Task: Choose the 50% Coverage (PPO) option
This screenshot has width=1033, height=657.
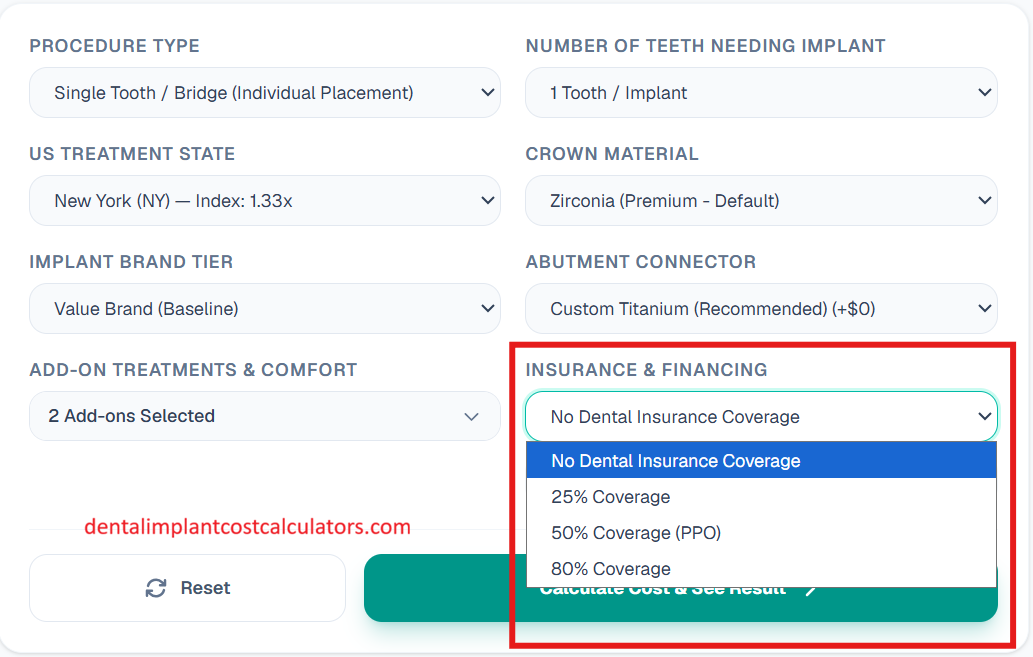Action: tap(761, 532)
